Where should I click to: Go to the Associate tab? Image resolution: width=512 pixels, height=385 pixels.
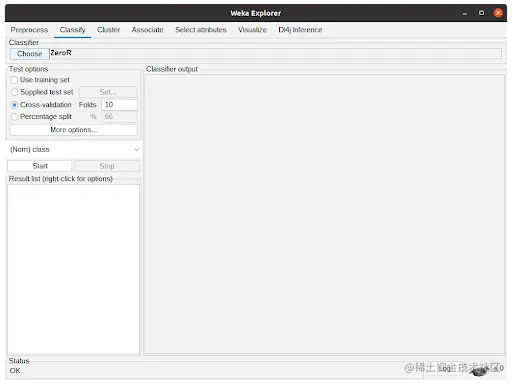[x=147, y=30]
